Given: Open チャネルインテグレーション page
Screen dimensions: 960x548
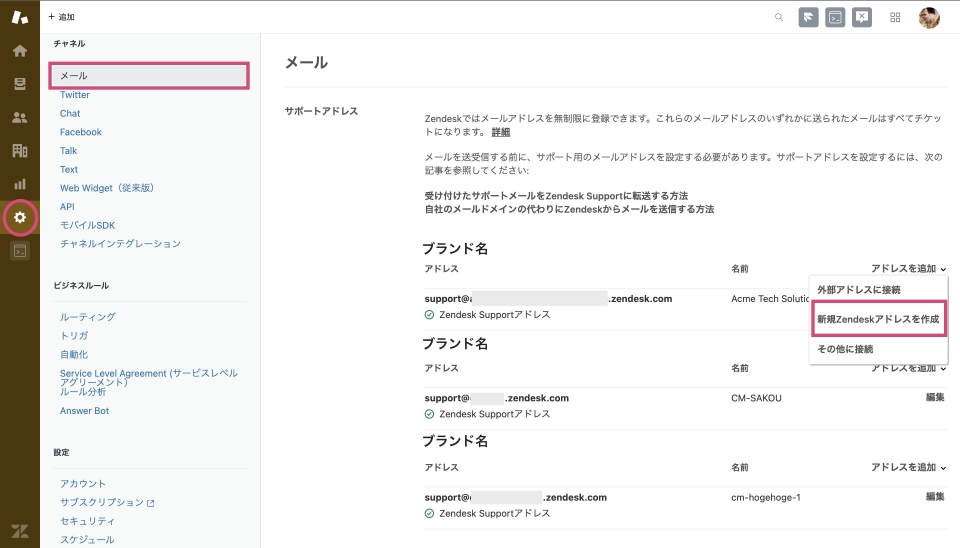Looking at the screenshot, I should pyautogui.click(x=121, y=244).
